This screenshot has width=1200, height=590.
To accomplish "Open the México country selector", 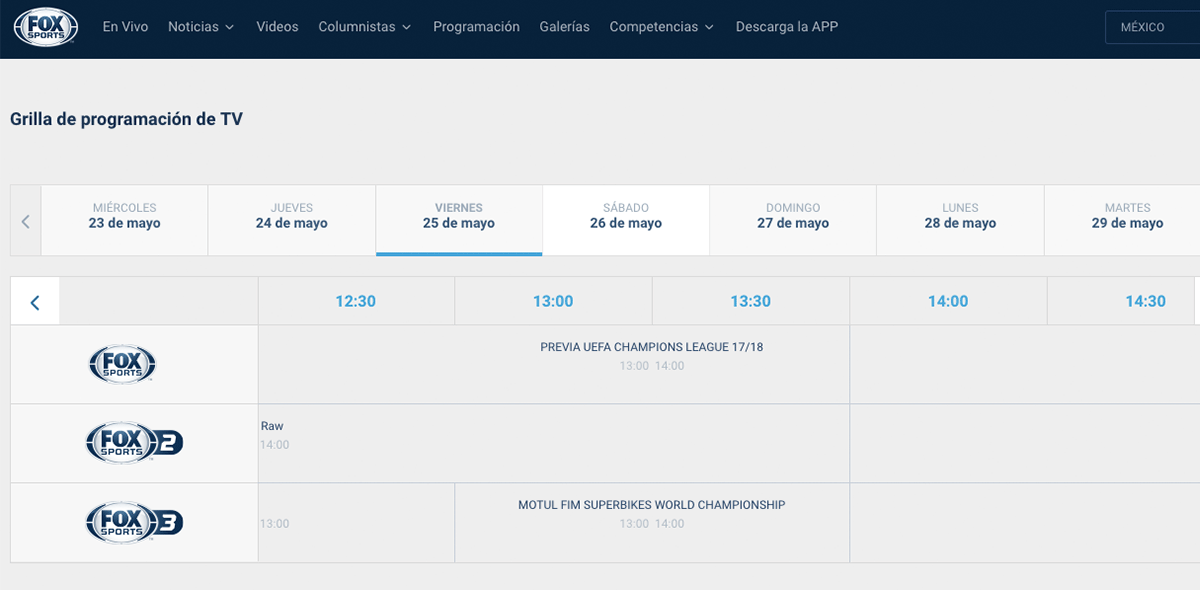I will (x=1150, y=27).
